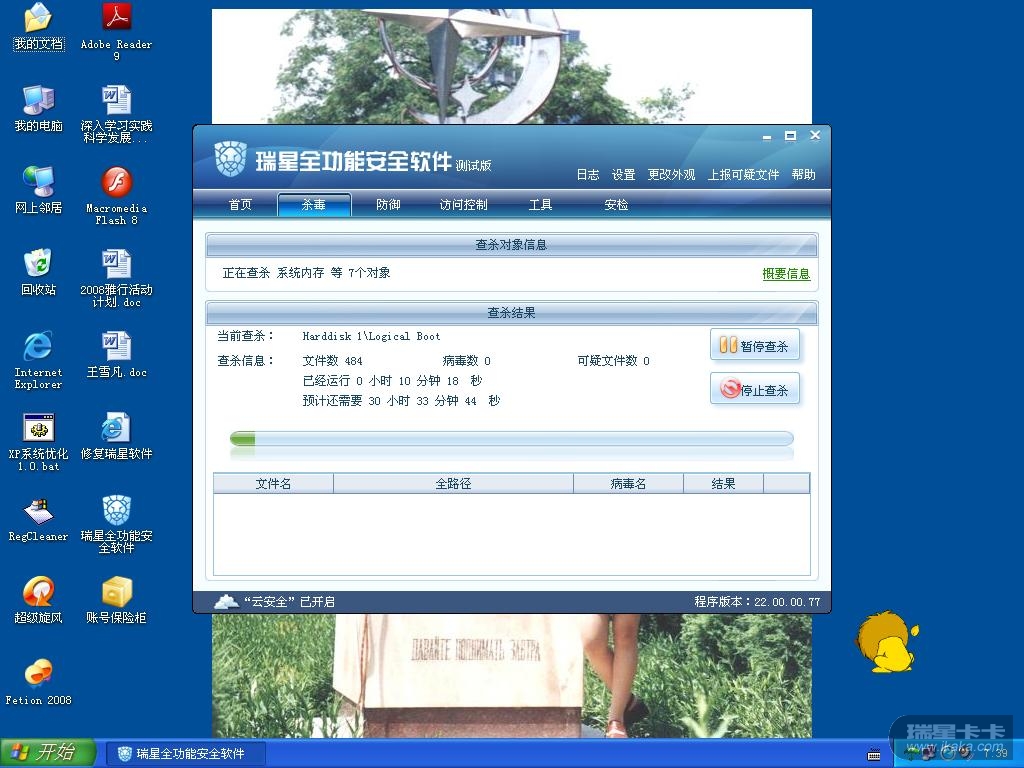Select the 修复瑞星软件 shortcut icon
Screen dimensions: 1024x768
coord(116,436)
